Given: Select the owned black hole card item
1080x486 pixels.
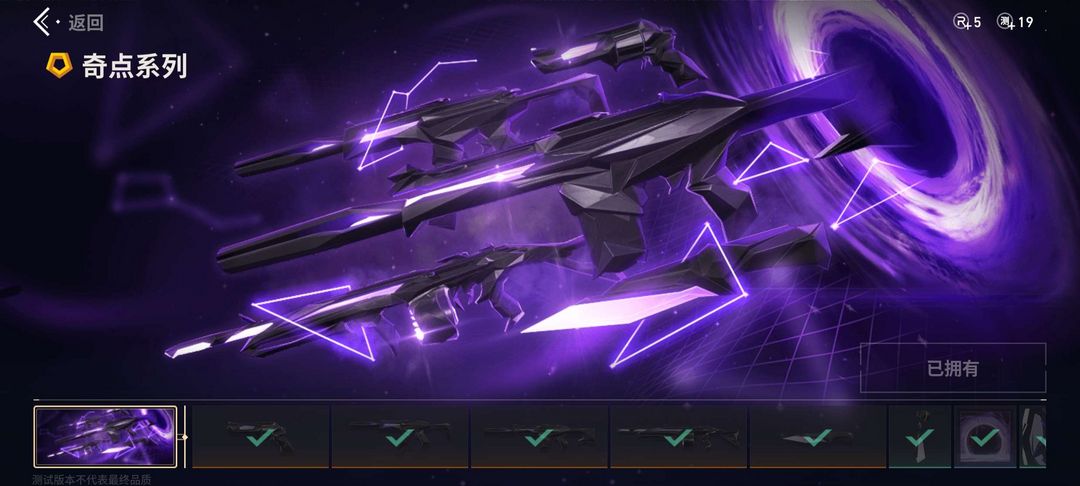Looking at the screenshot, I should (x=985, y=436).
